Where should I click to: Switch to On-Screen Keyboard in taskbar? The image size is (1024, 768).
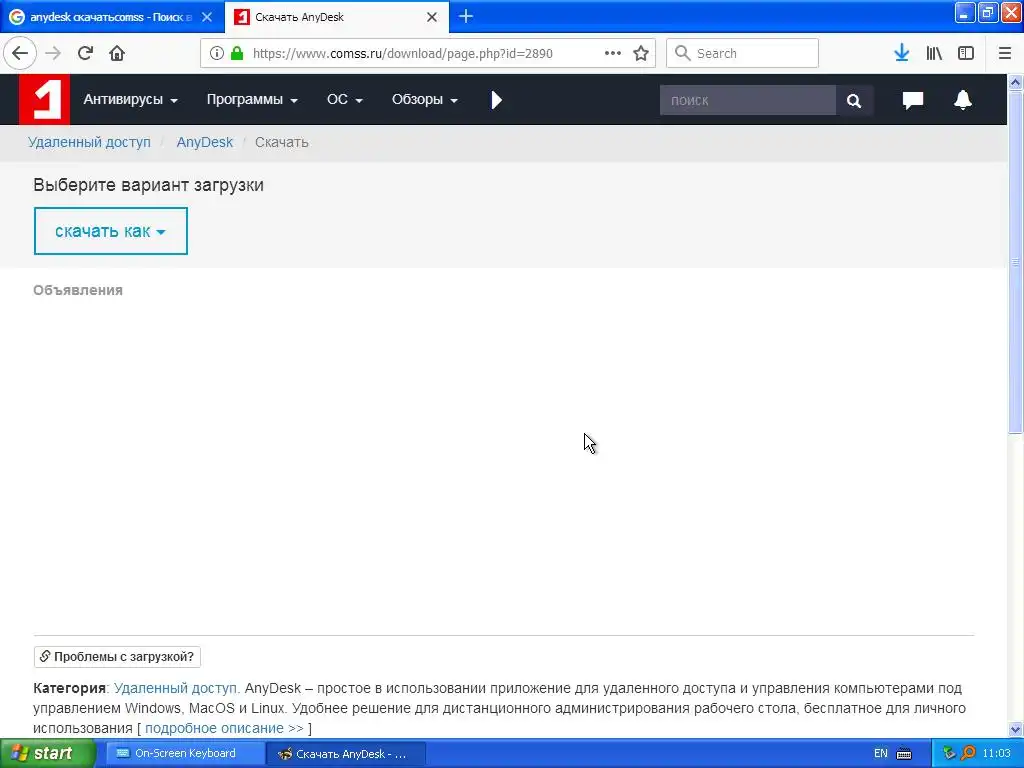[x=185, y=753]
